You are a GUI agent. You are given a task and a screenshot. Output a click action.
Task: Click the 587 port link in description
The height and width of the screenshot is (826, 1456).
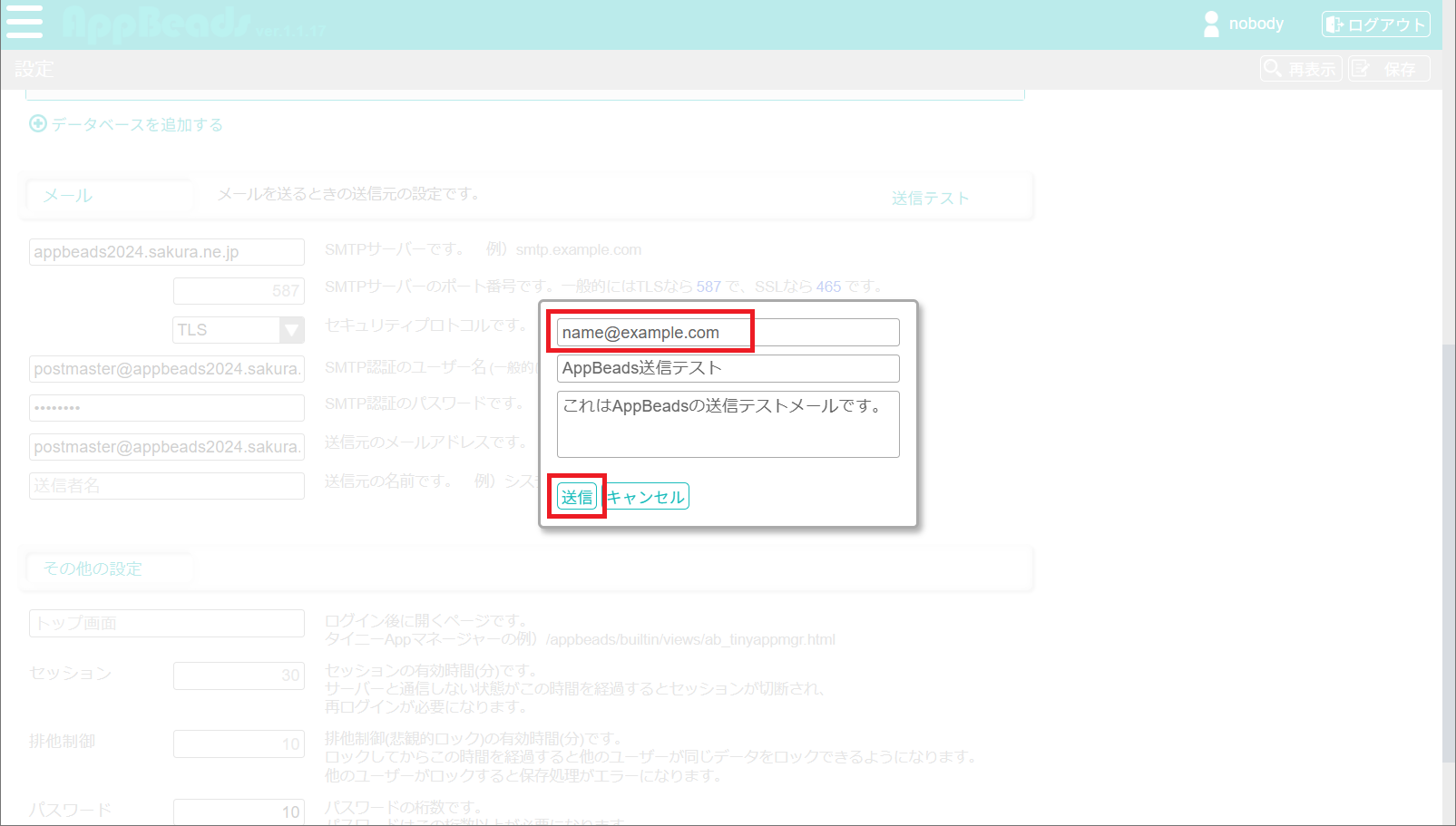tap(708, 287)
